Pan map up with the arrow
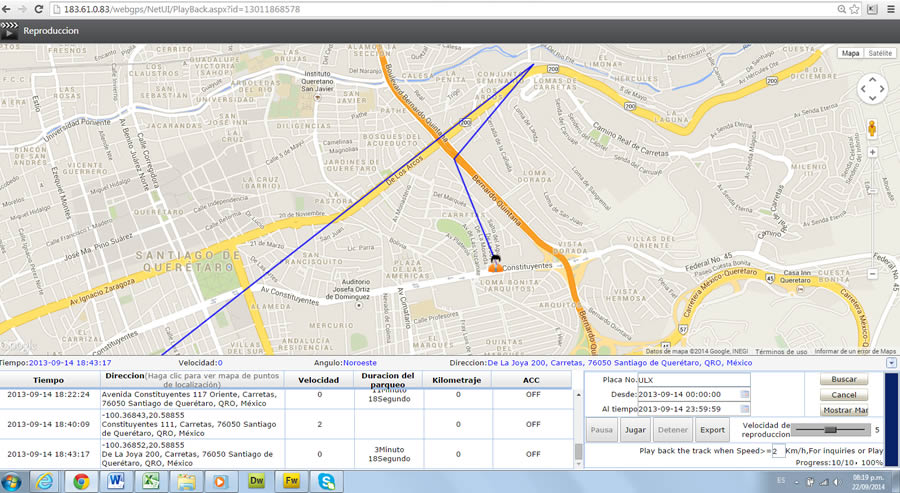Screen dimensions: 900x493 (x=872, y=80)
